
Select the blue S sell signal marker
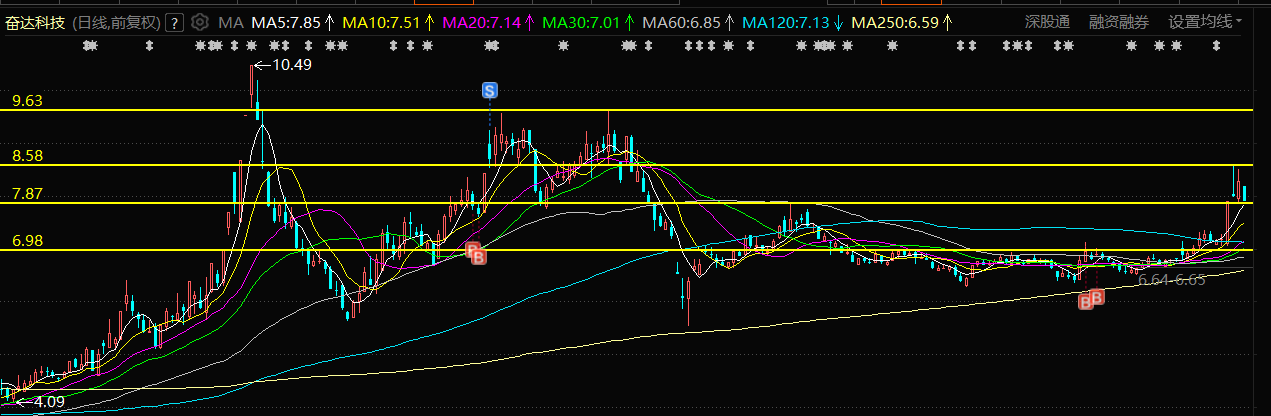(489, 91)
